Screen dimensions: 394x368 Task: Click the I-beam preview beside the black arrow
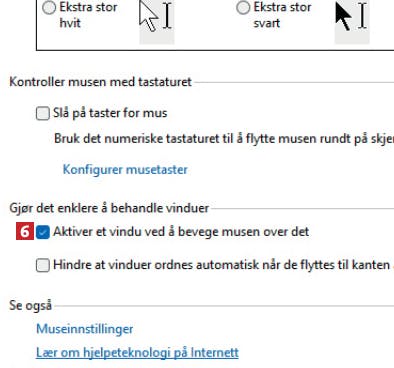(363, 15)
